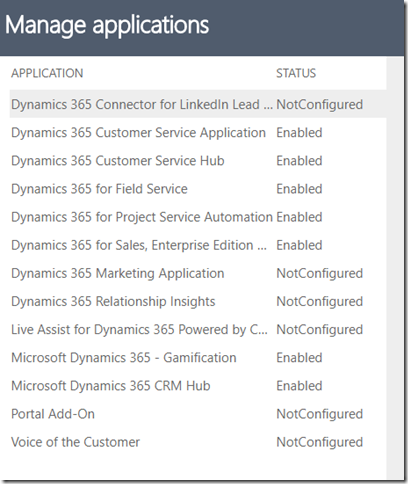
Task: Select Microsoft Dynamics 365 - Gamification
Action: 124,358
